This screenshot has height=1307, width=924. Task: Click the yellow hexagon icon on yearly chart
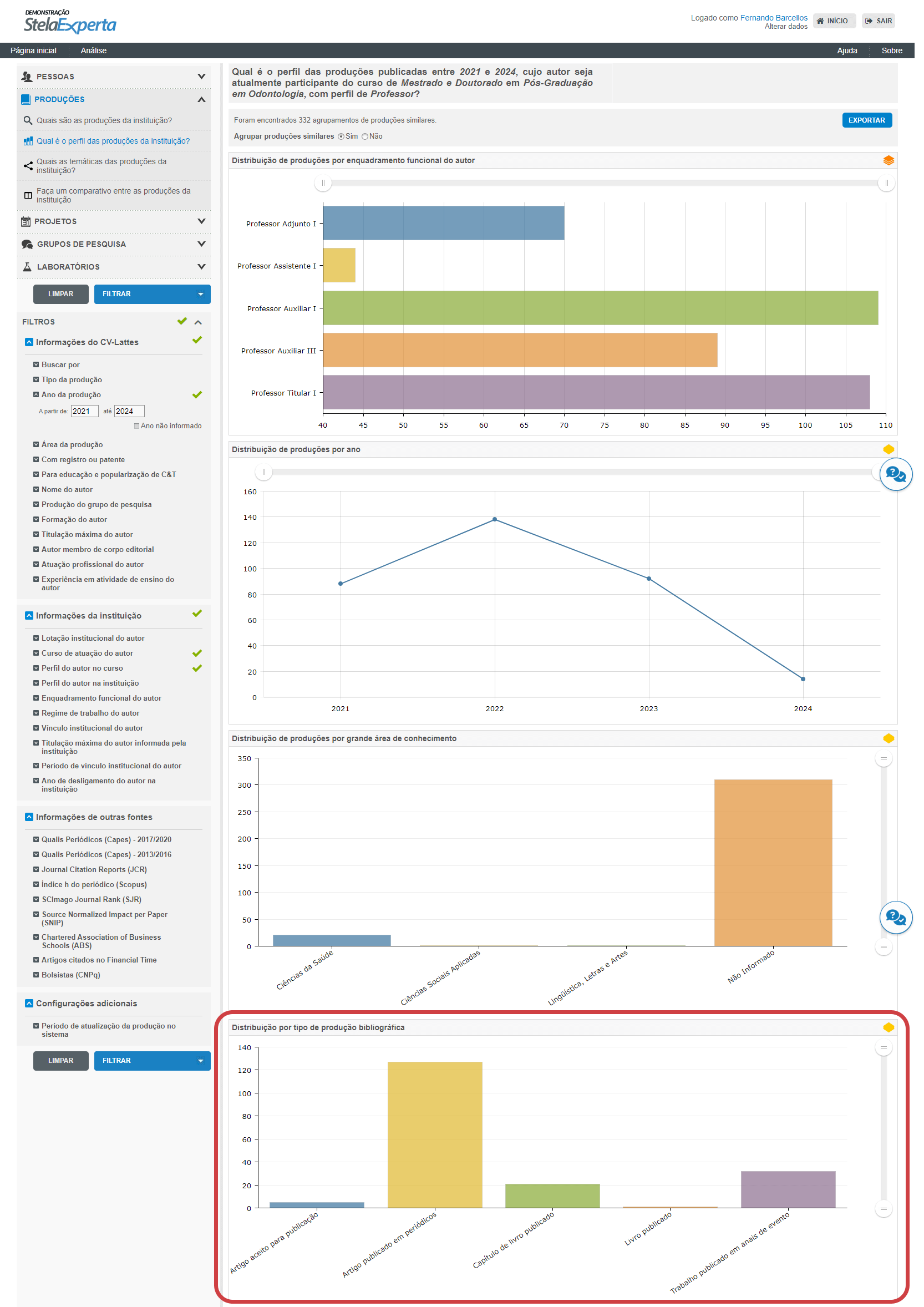tap(888, 449)
